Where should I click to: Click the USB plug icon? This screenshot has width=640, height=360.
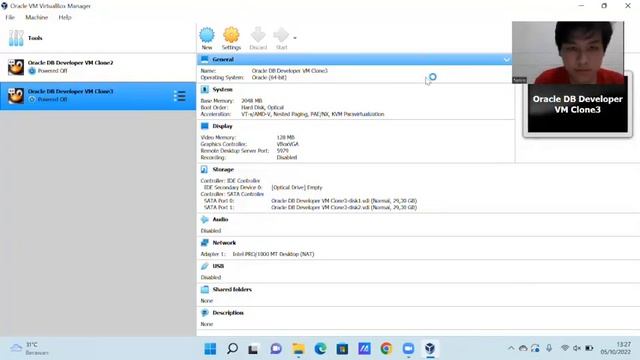pyautogui.click(x=205, y=266)
